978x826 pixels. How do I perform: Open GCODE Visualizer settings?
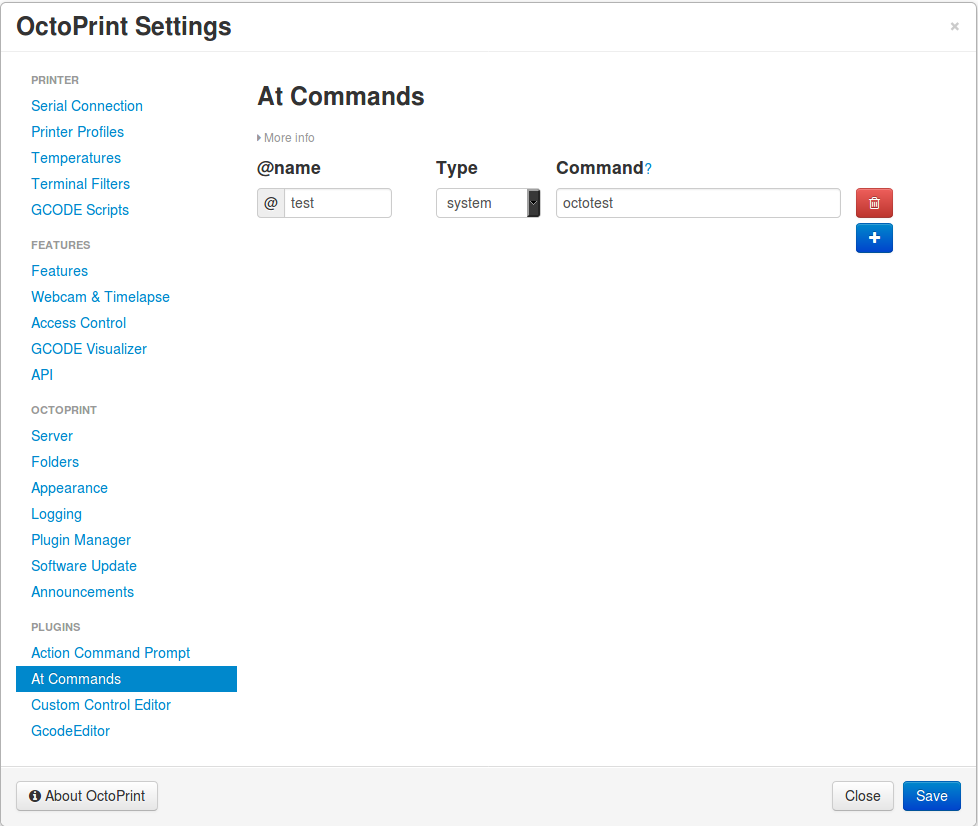pyautogui.click(x=89, y=349)
